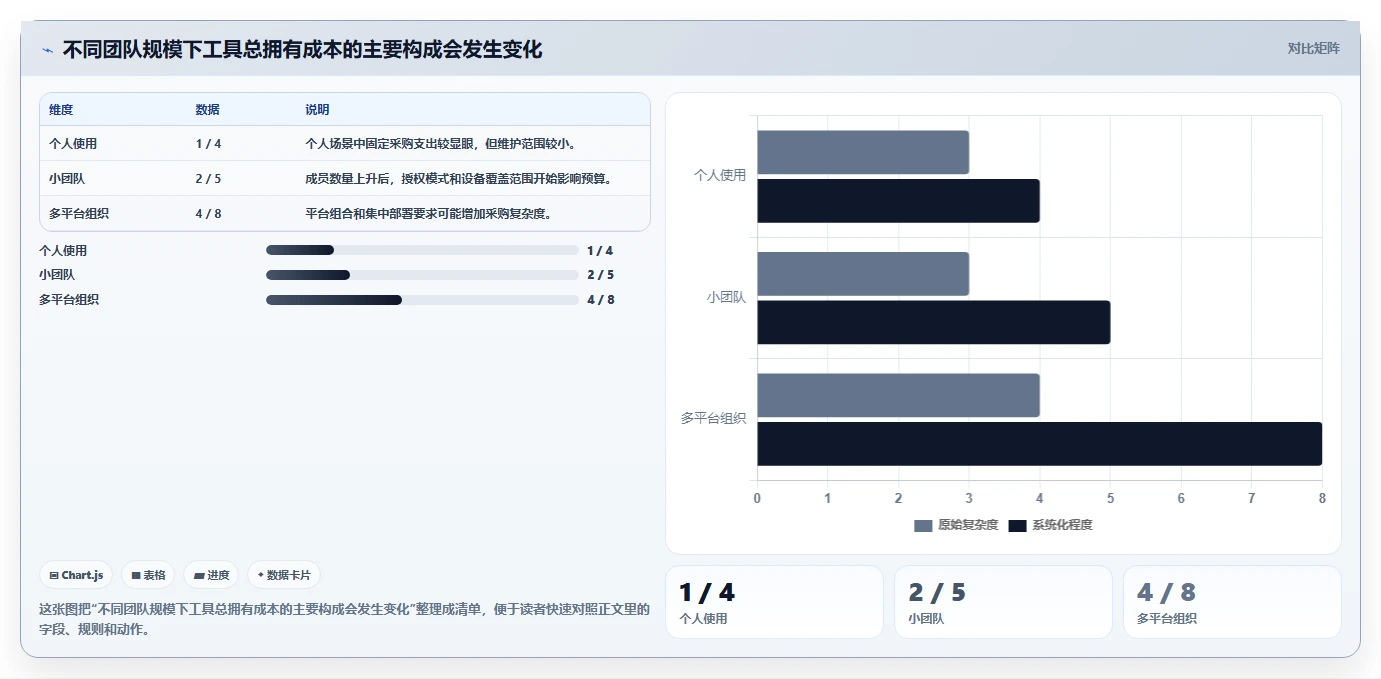
Task: Click the 1 / 4 table cell
Action: click(x=209, y=144)
